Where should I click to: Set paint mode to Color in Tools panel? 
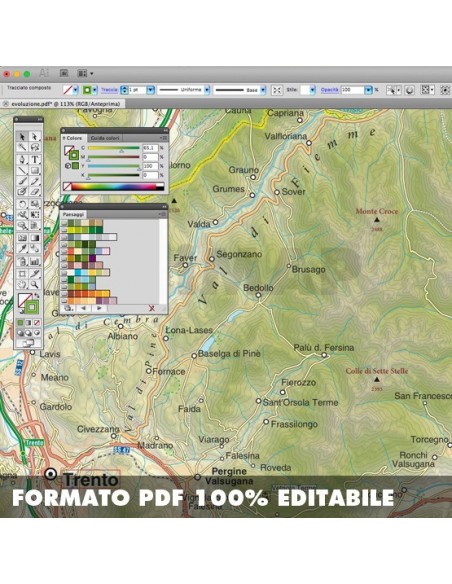(x=21, y=323)
